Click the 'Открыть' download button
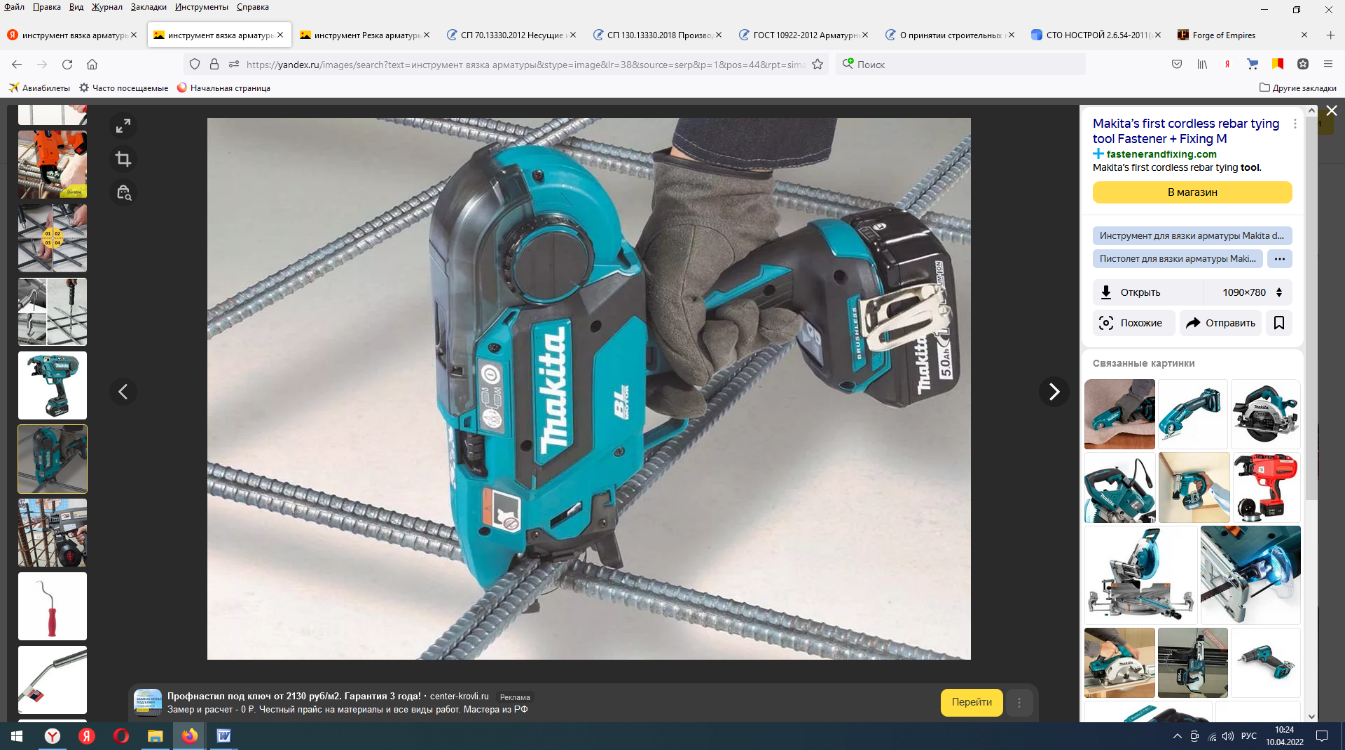 [1148, 292]
